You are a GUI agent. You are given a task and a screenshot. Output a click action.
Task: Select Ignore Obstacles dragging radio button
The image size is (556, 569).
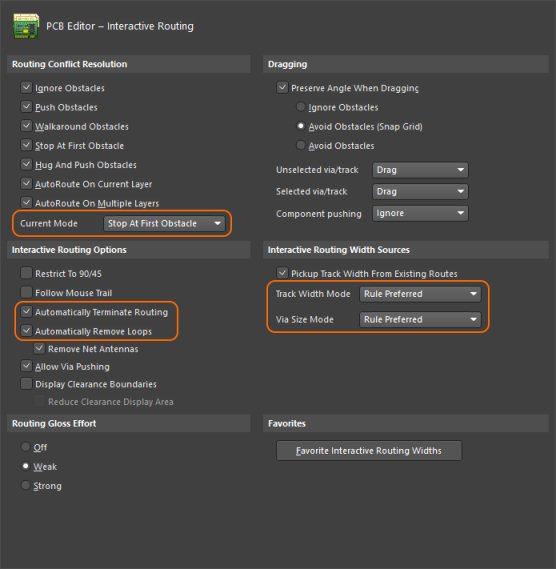coord(301,107)
